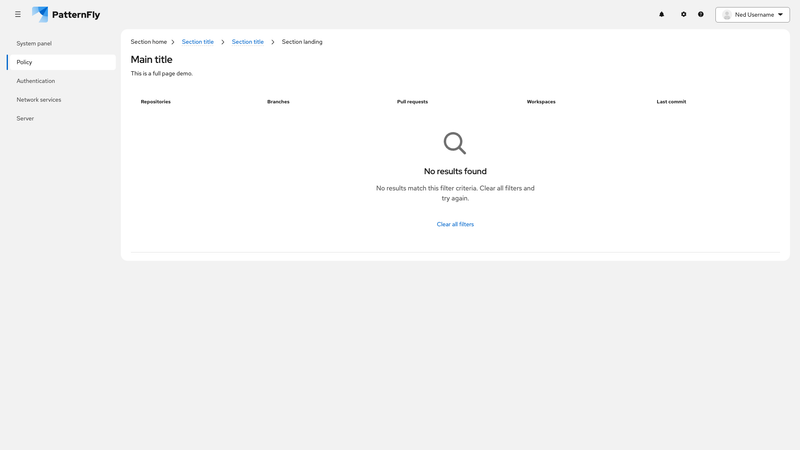The width and height of the screenshot is (800, 450).
Task: Go to Authentication nav item
Action: point(61,81)
